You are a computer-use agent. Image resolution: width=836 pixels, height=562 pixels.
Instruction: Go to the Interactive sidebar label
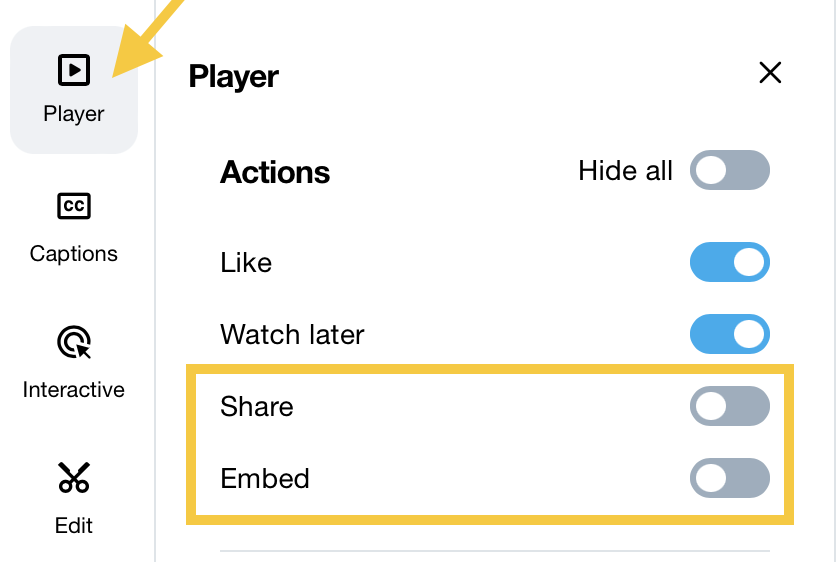74,390
